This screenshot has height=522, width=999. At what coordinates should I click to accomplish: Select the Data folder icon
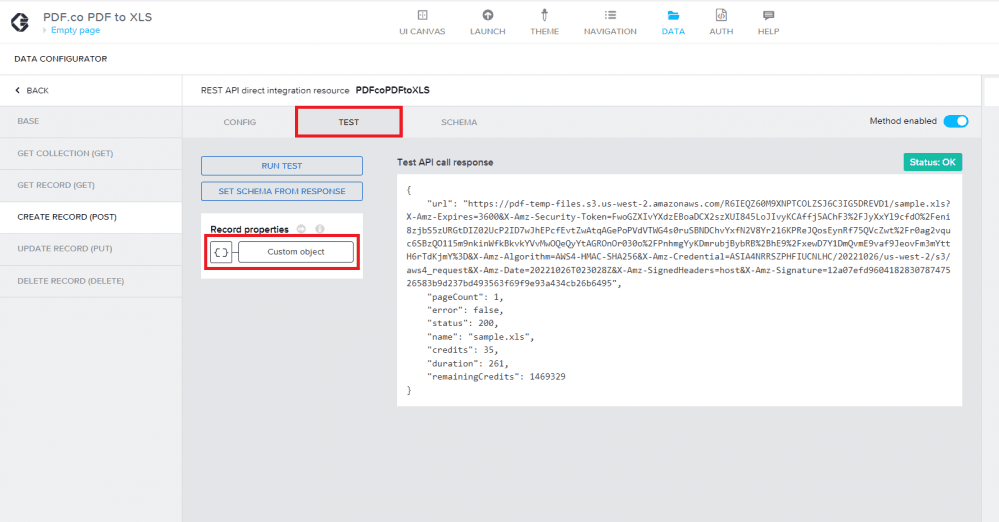pyautogui.click(x=673, y=15)
